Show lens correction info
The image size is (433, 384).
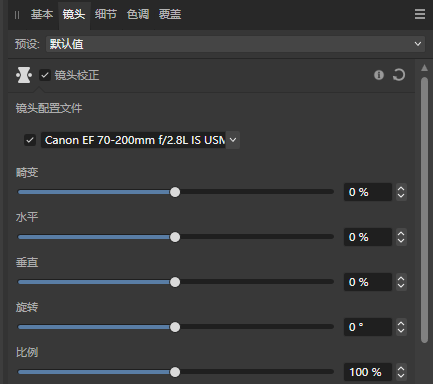pyautogui.click(x=379, y=75)
